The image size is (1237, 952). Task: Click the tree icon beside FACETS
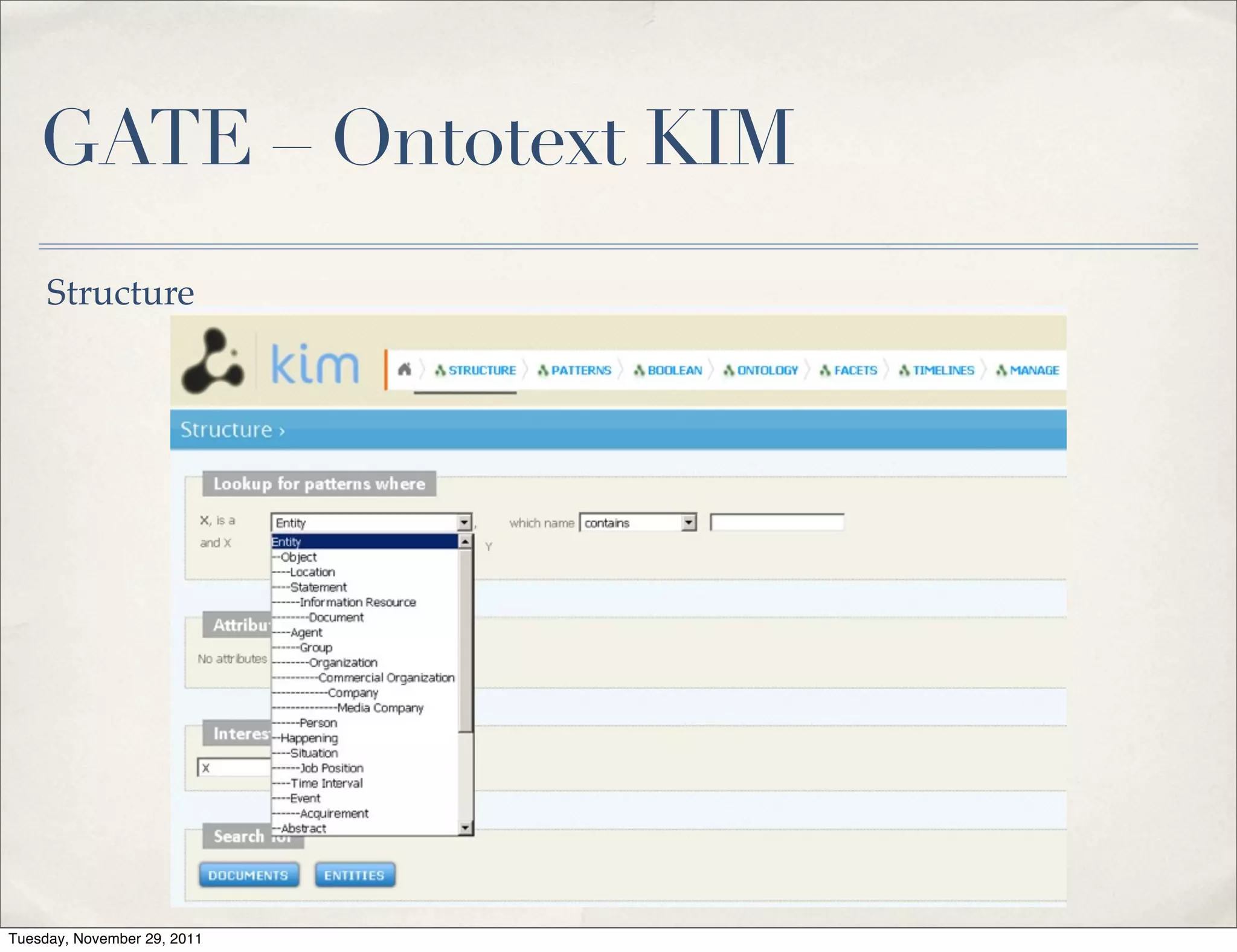click(824, 370)
